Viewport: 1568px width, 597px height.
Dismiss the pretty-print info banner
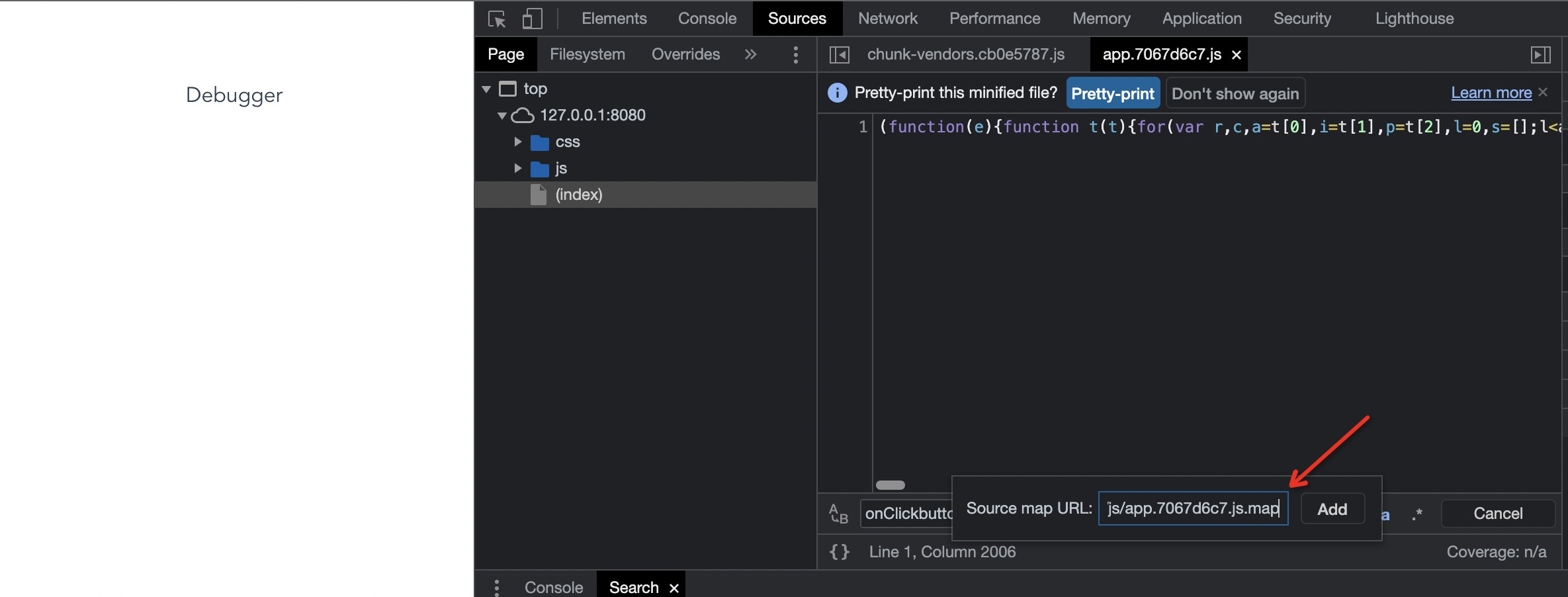(1544, 92)
